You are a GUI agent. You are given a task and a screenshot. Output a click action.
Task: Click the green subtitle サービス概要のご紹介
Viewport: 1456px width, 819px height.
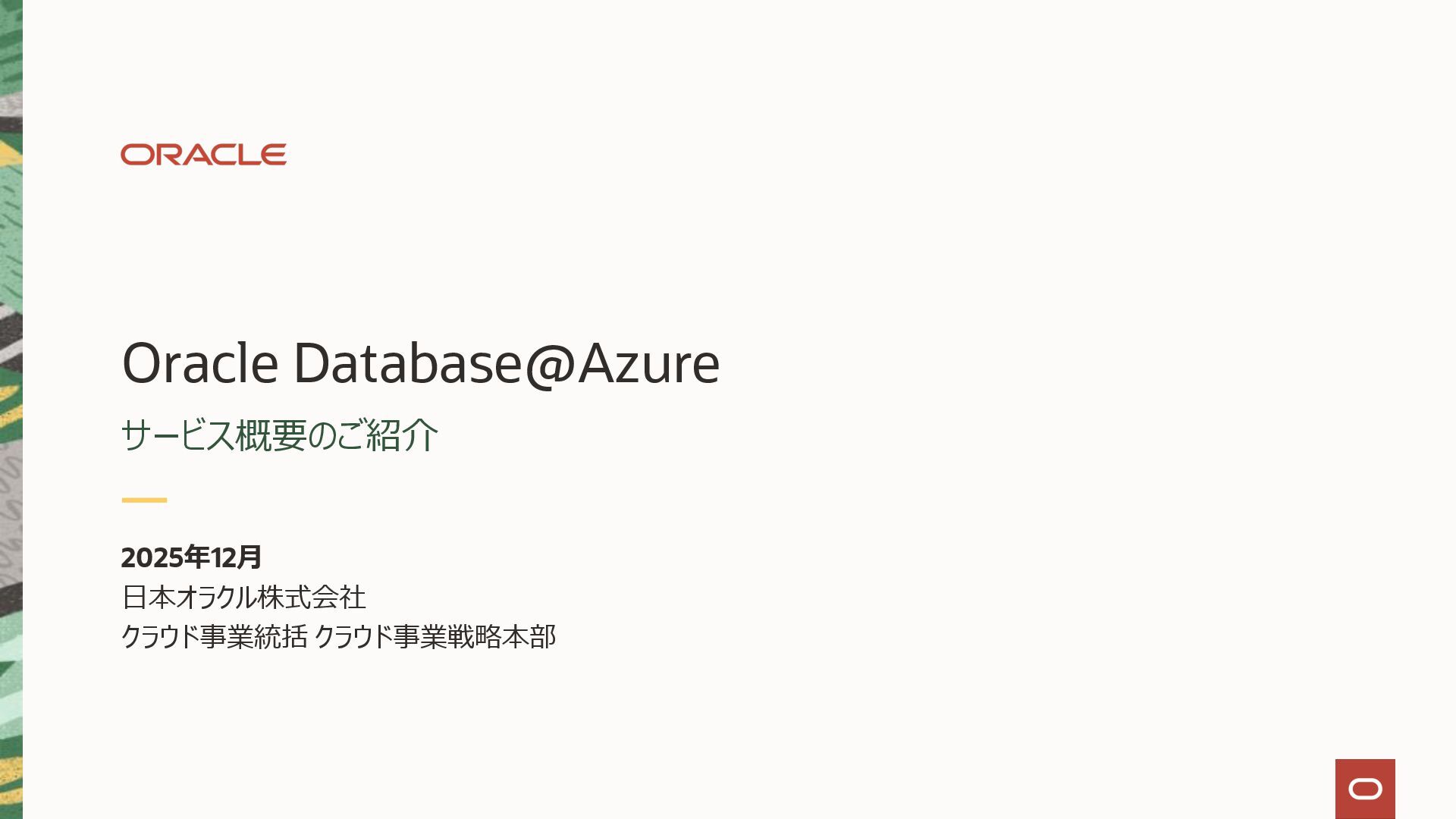coord(279,435)
